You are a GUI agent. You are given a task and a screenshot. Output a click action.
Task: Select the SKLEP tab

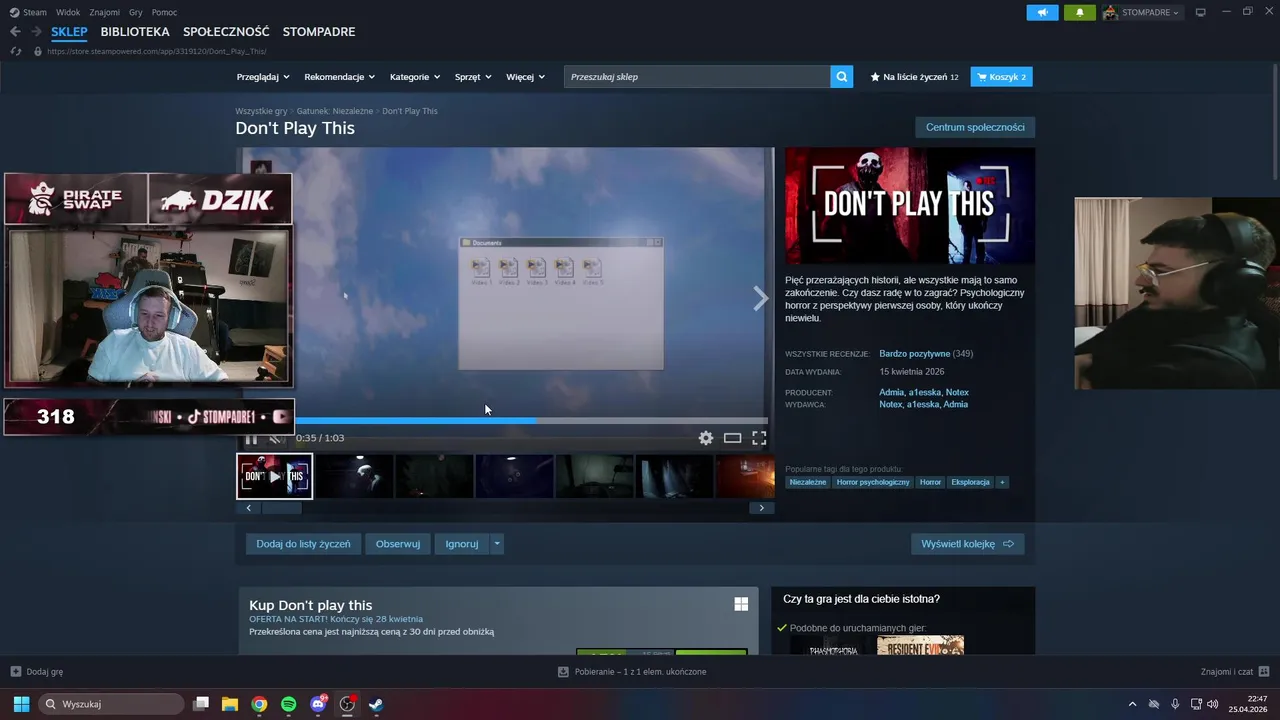point(70,32)
